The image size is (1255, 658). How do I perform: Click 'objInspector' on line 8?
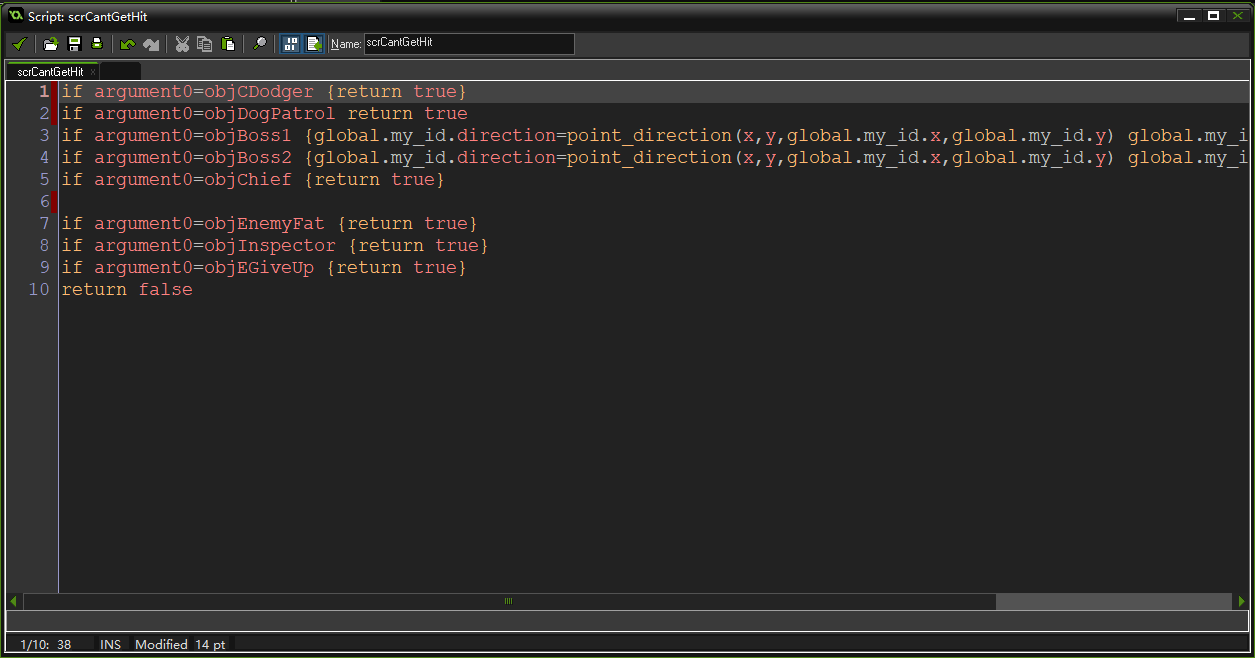[270, 246]
